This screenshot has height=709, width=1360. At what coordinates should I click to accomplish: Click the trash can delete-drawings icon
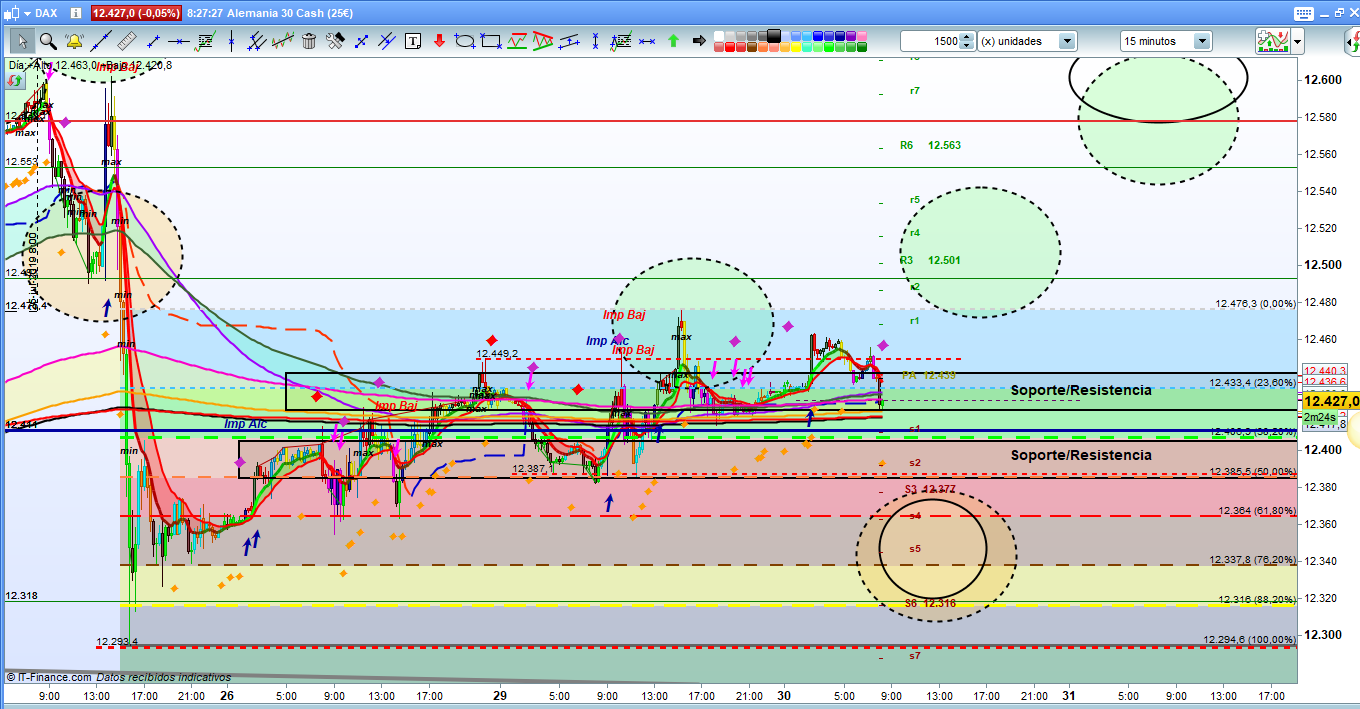[x=309, y=41]
